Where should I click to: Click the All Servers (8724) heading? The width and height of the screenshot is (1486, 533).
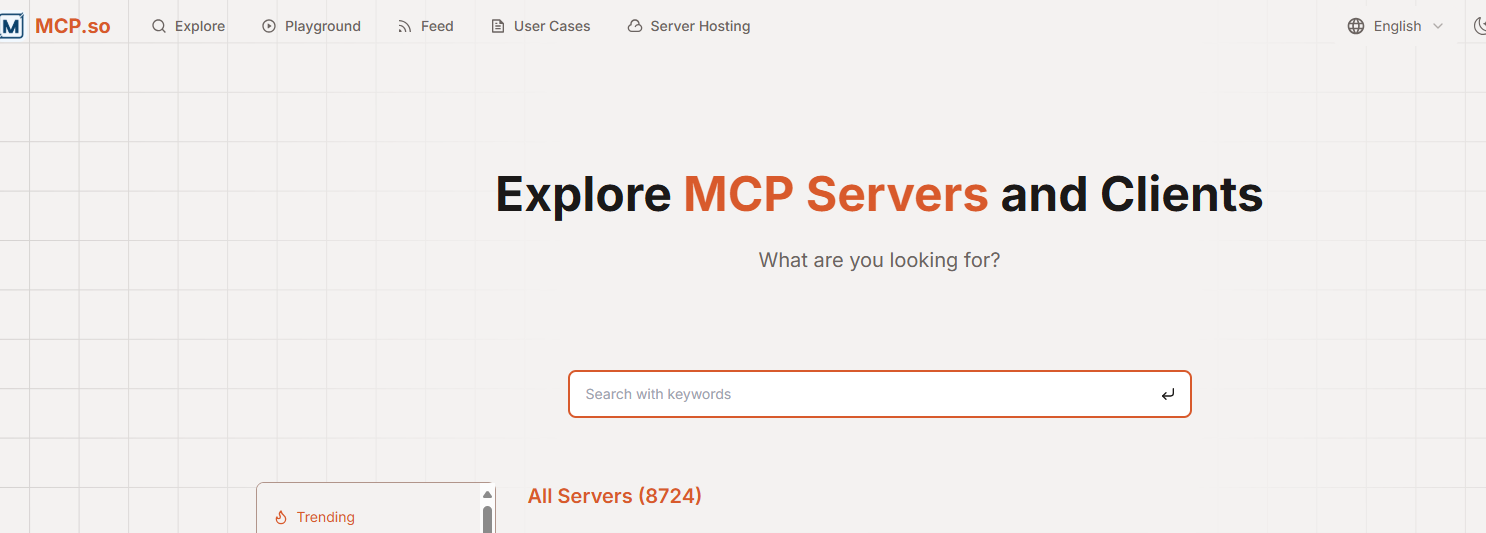point(615,496)
